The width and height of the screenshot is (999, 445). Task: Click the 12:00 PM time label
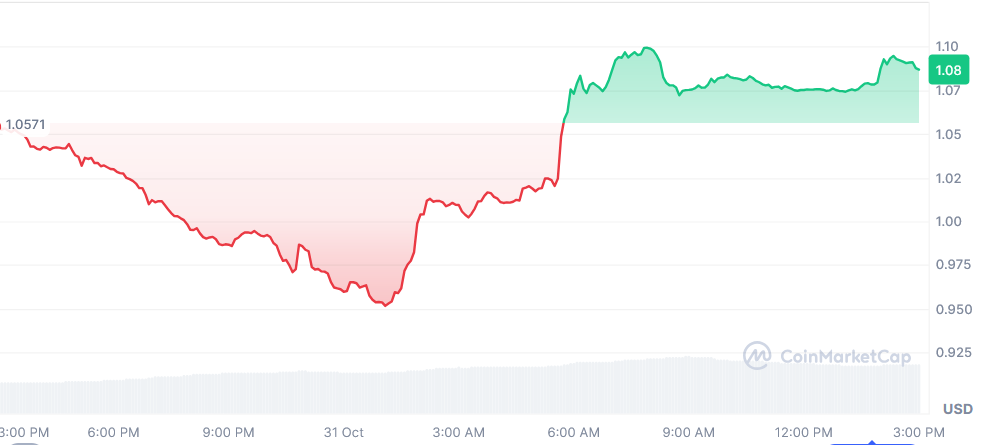pyautogui.click(x=804, y=432)
